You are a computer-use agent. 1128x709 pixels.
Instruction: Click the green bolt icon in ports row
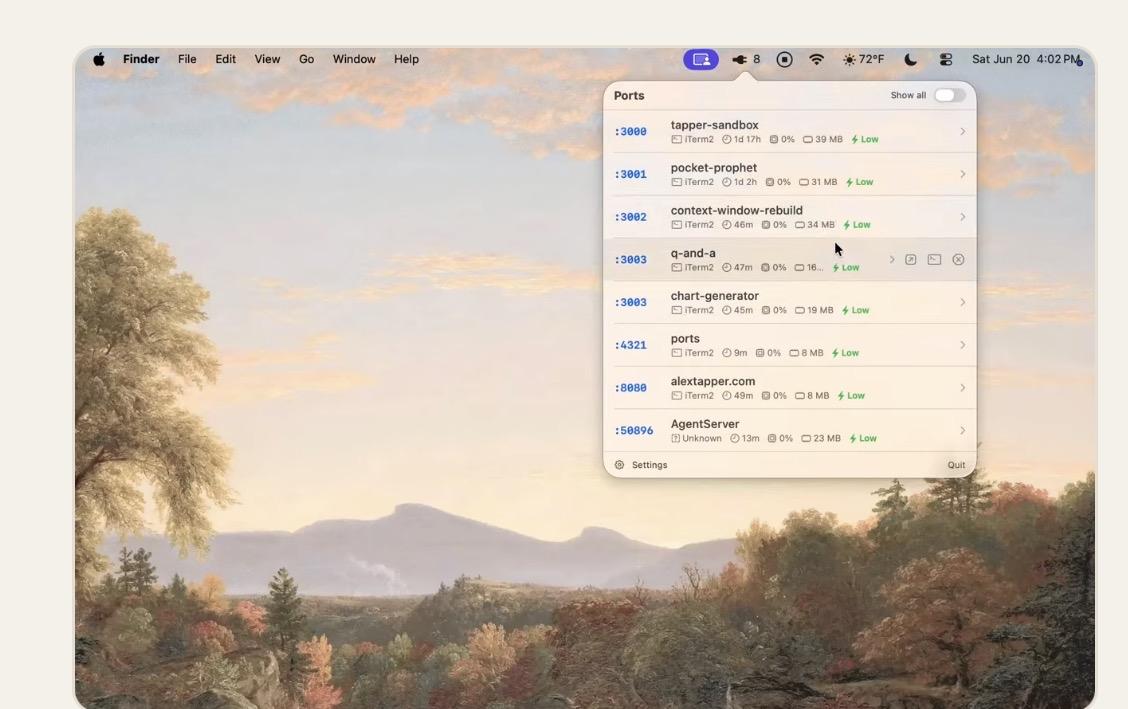click(834, 353)
